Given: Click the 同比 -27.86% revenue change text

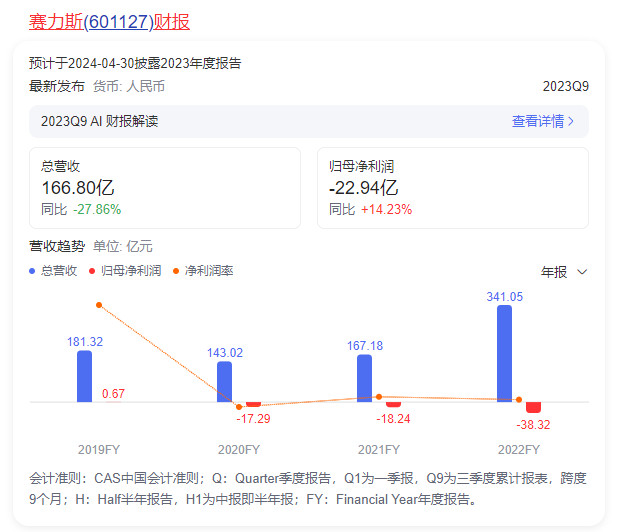Looking at the screenshot, I should click(81, 209).
